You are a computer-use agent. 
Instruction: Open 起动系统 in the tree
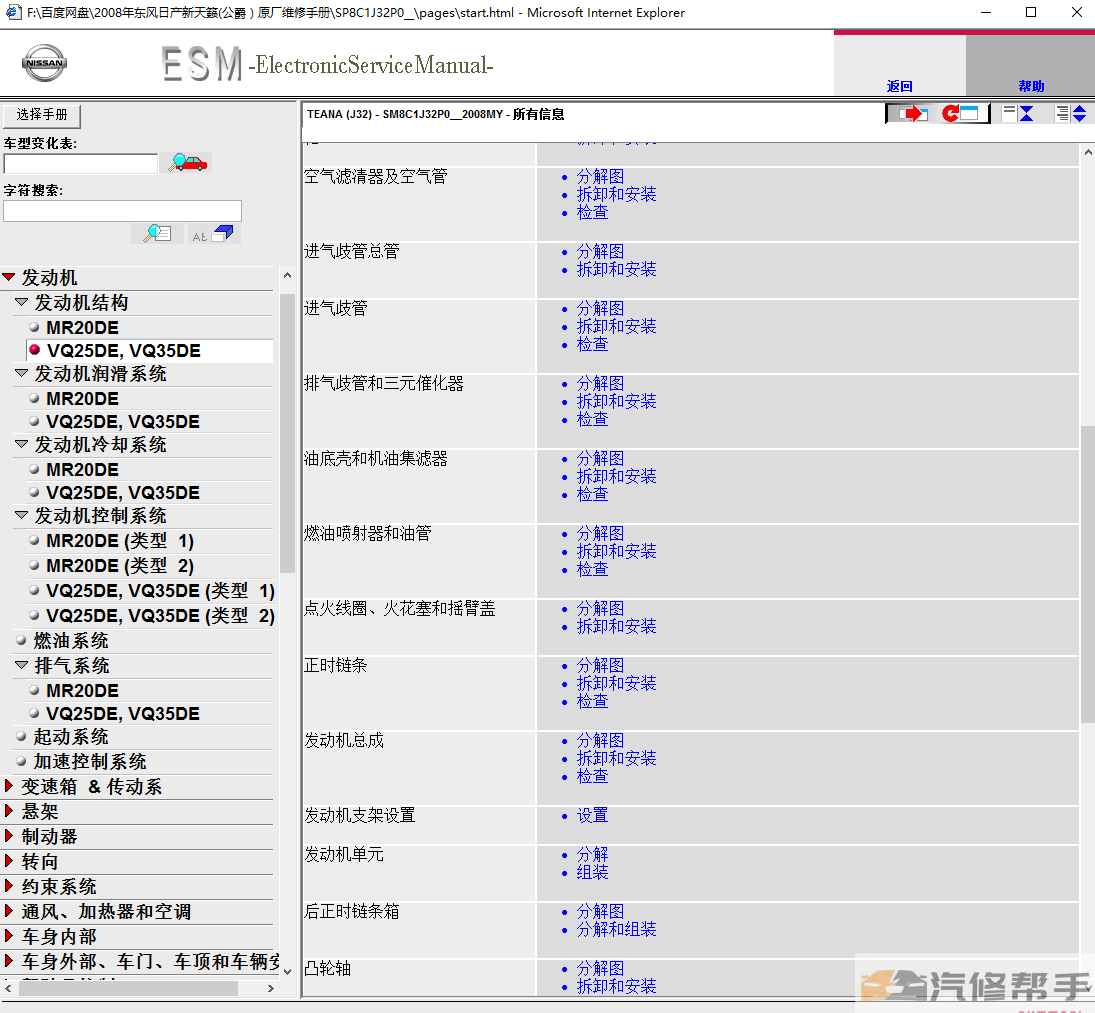pos(71,737)
